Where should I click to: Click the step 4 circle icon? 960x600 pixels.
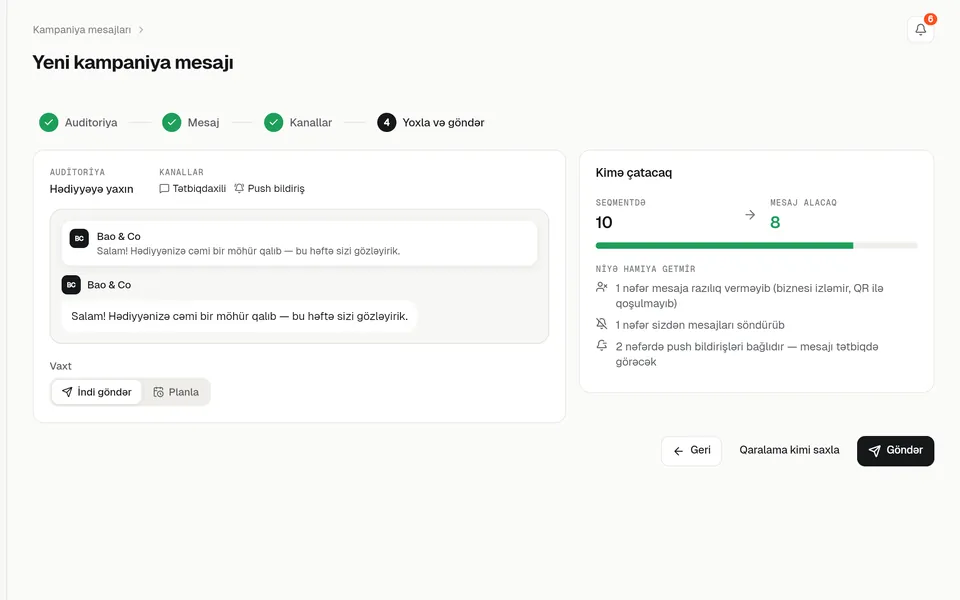pyautogui.click(x=386, y=122)
